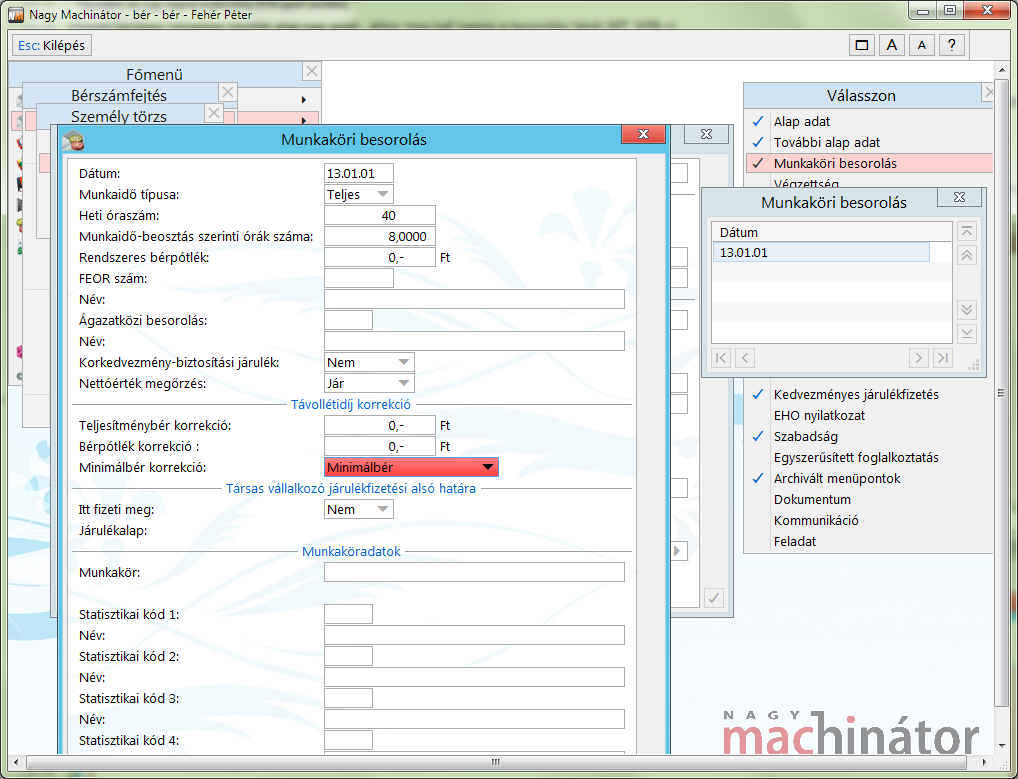Click the help question mark button
The height and width of the screenshot is (779, 1018).
pyautogui.click(x=952, y=45)
